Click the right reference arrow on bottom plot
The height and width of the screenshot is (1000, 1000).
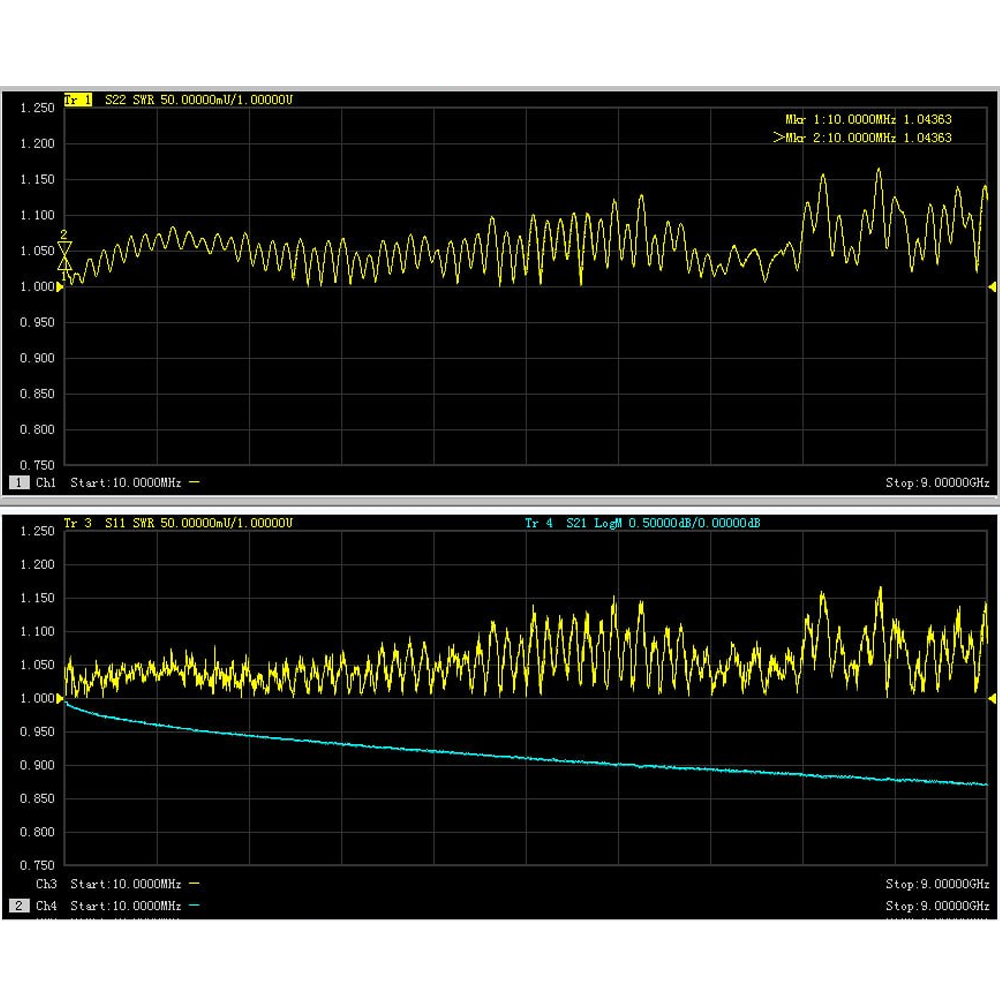[992, 699]
